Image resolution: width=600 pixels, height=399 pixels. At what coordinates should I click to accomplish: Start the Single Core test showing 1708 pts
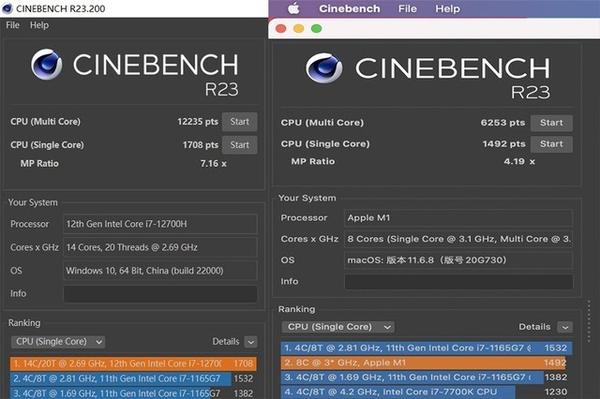pos(240,145)
